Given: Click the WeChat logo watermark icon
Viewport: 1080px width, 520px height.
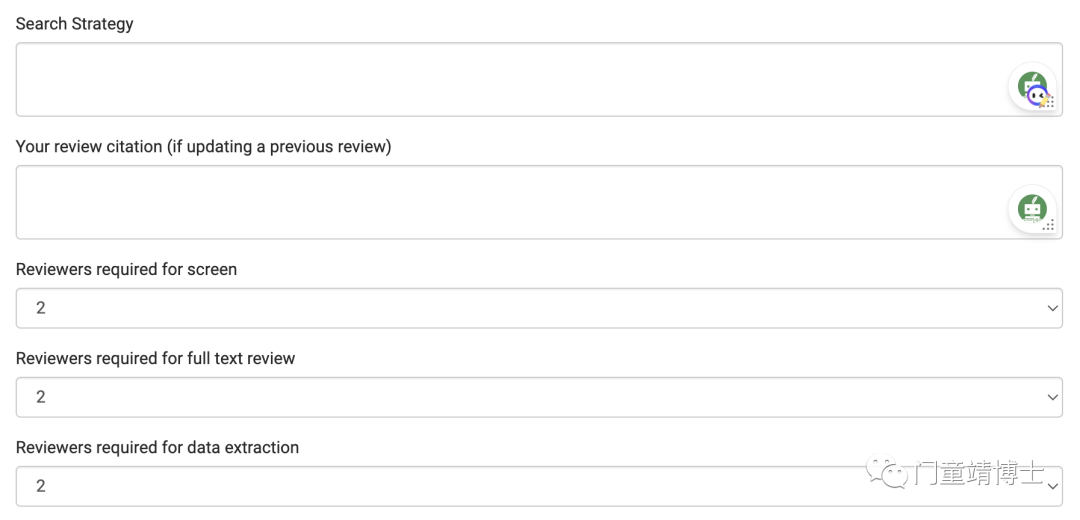Looking at the screenshot, I should [x=887, y=472].
